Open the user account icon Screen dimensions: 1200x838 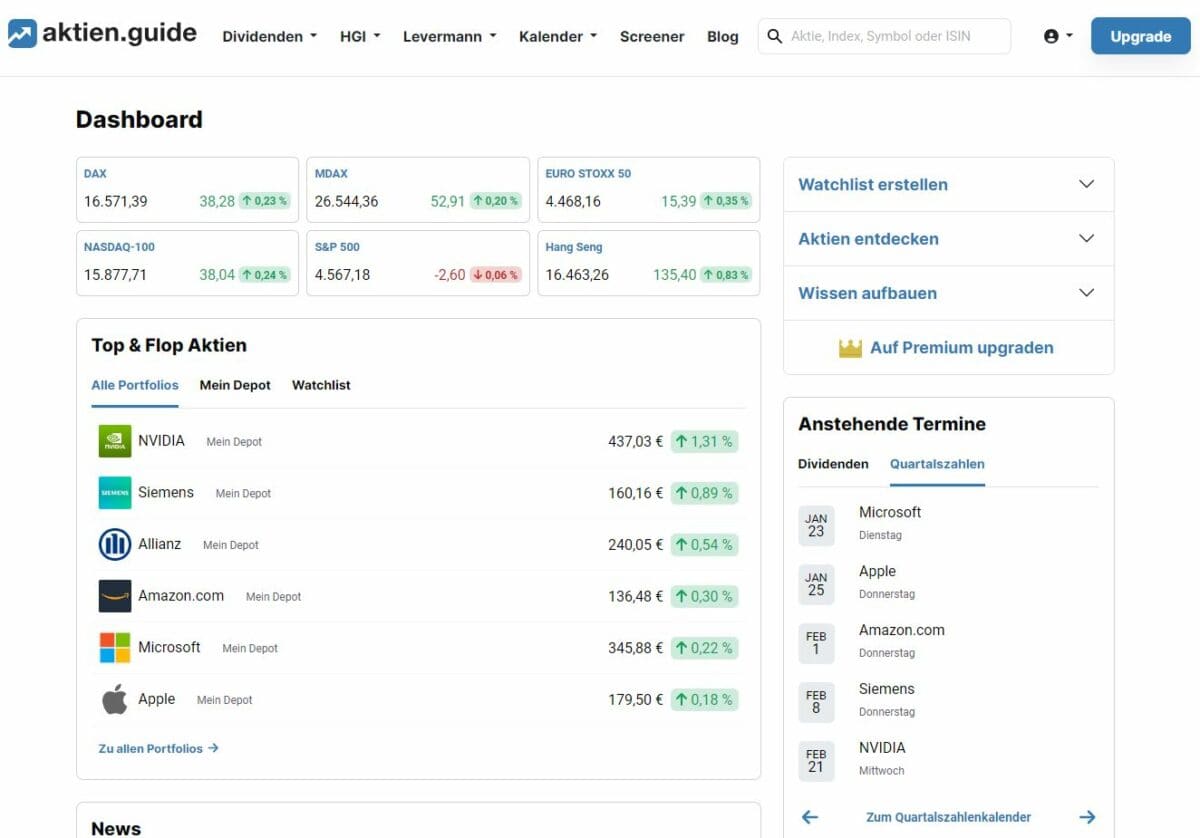point(1052,35)
